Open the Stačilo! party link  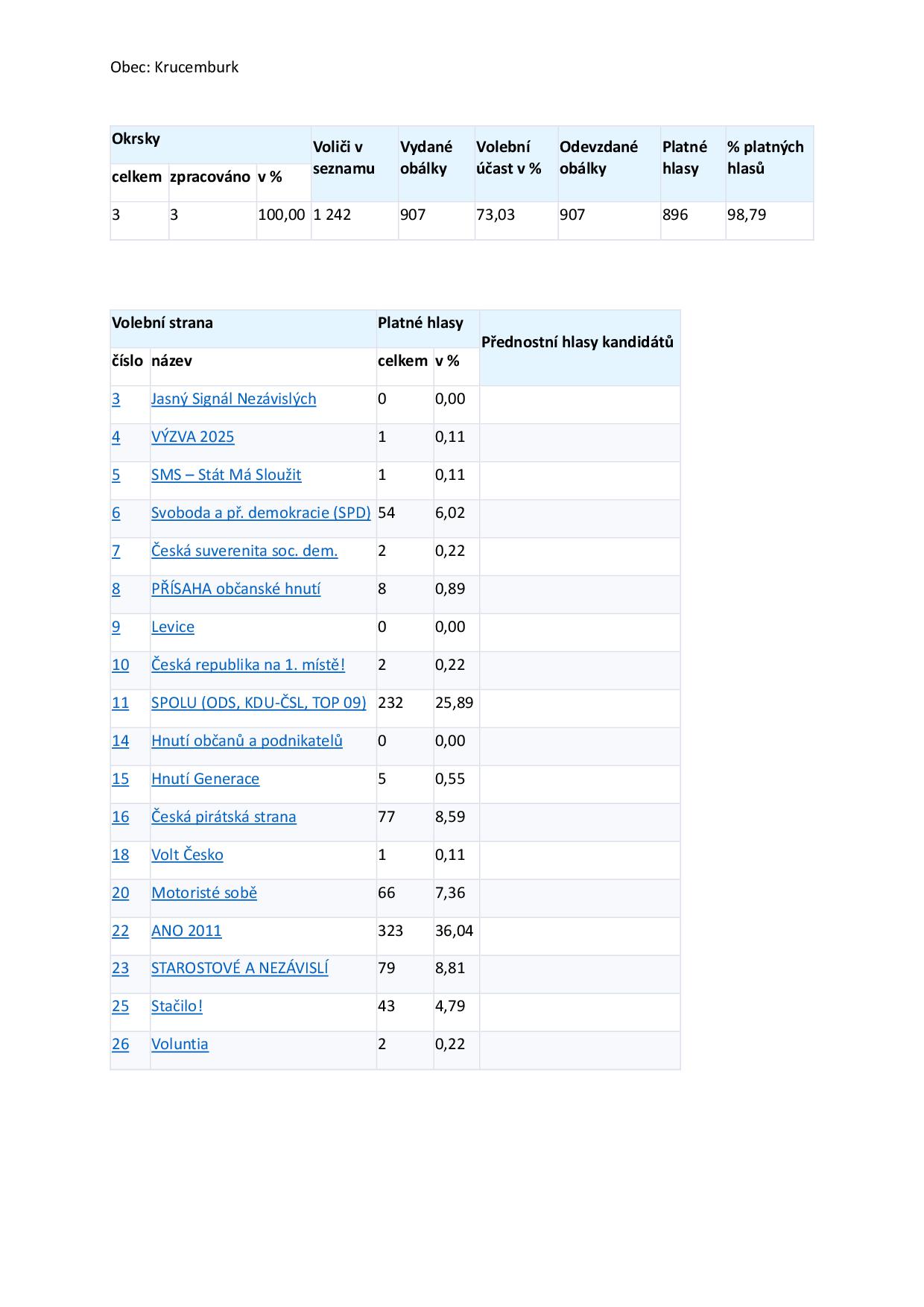point(177,1006)
